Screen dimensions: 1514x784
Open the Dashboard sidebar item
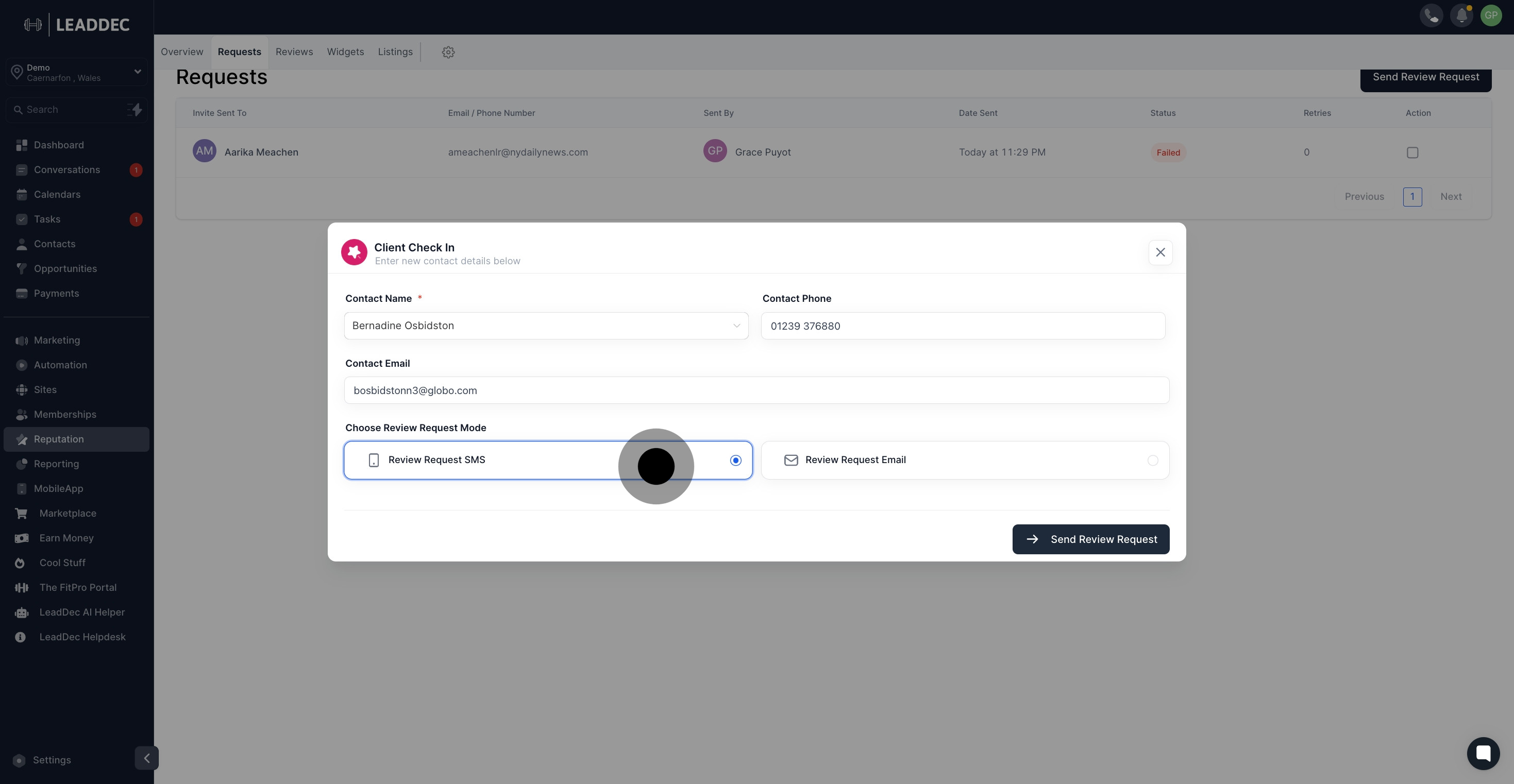point(76,145)
